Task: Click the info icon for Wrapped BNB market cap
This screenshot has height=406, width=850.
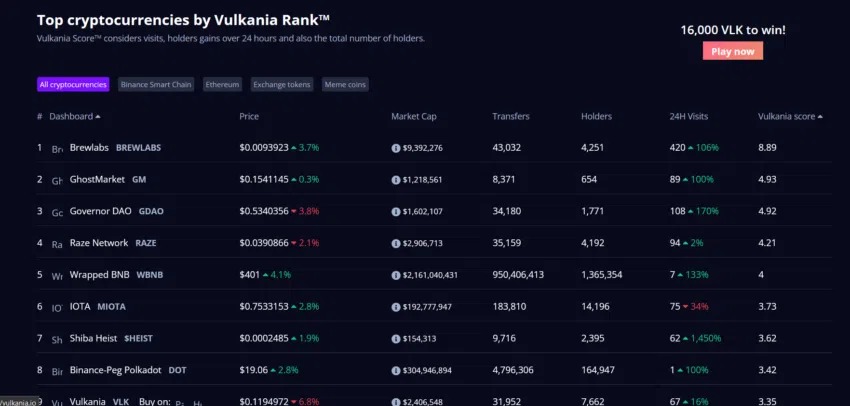Action: pyautogui.click(x=396, y=275)
